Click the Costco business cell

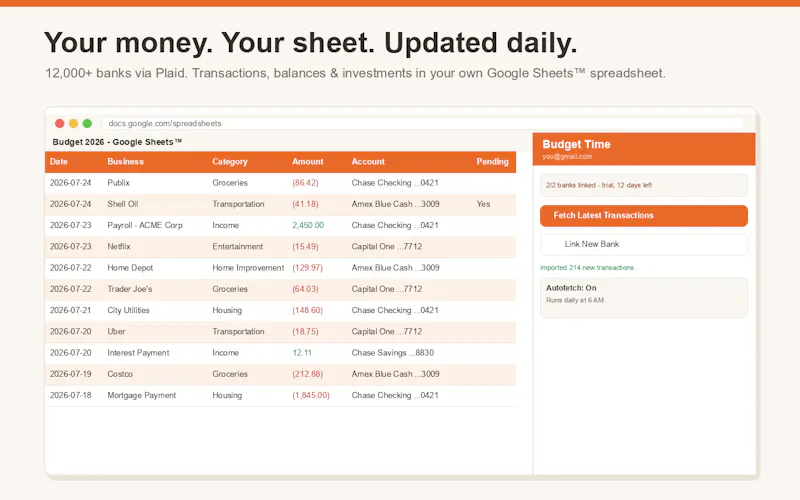coord(120,374)
